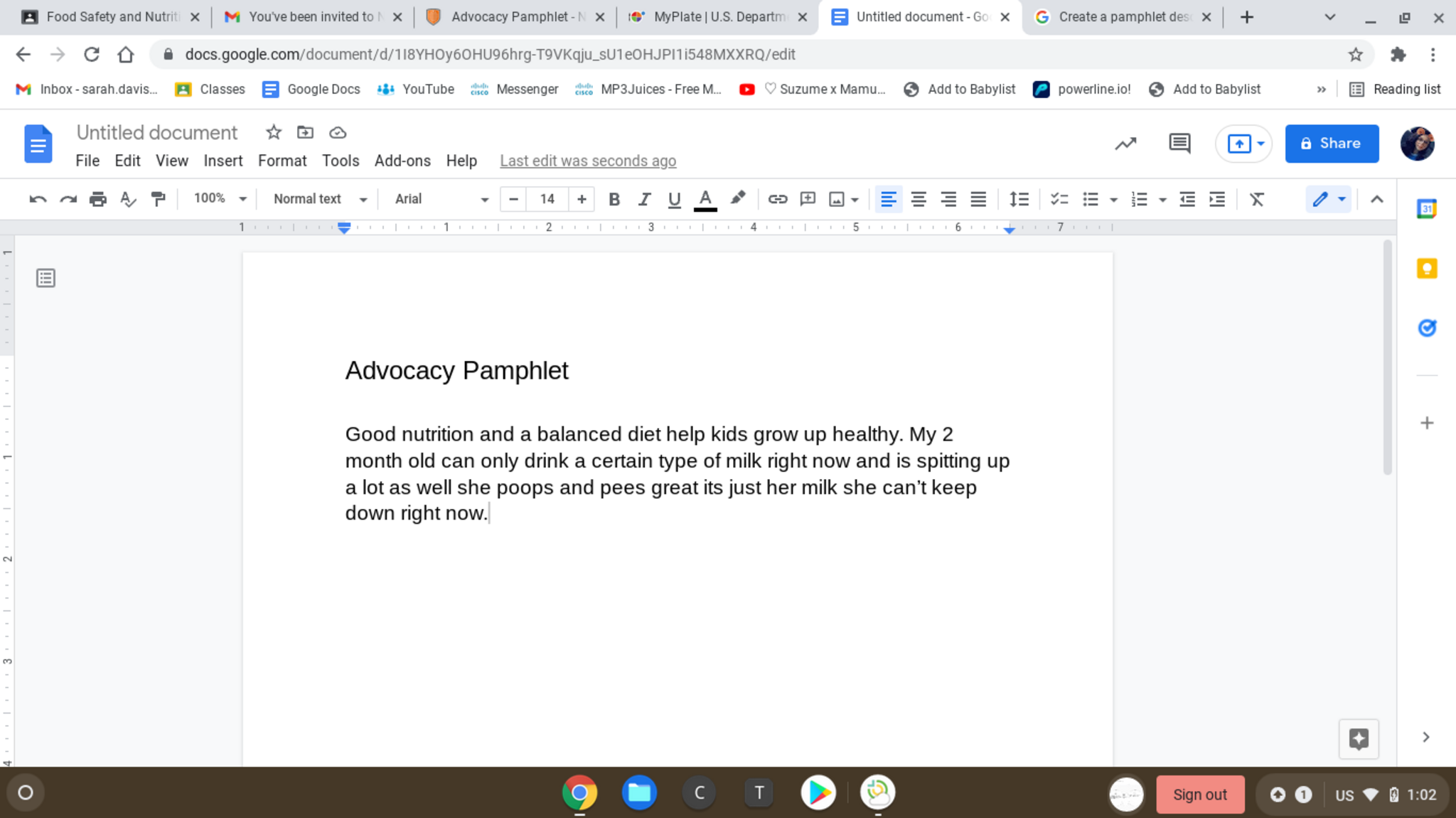This screenshot has height=818, width=1456.
Task: Click the Paint format icon
Action: (x=158, y=200)
